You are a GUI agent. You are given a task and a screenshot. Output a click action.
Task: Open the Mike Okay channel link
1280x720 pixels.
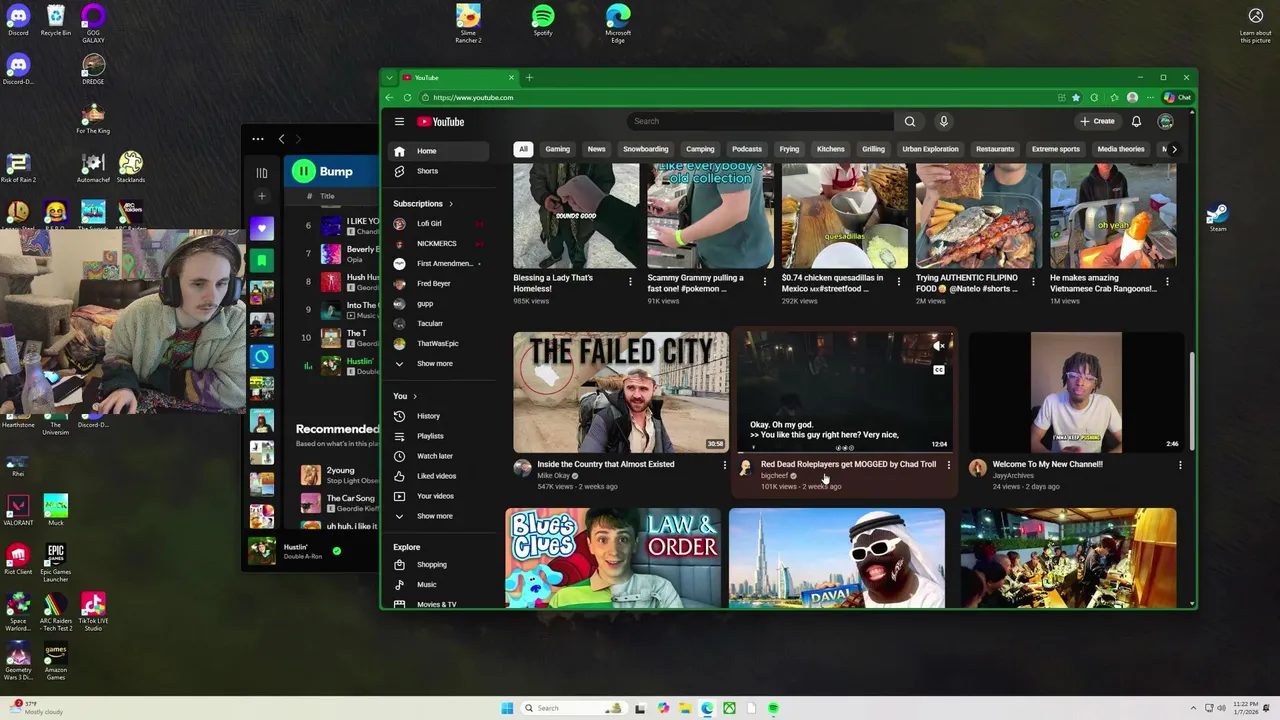click(553, 476)
